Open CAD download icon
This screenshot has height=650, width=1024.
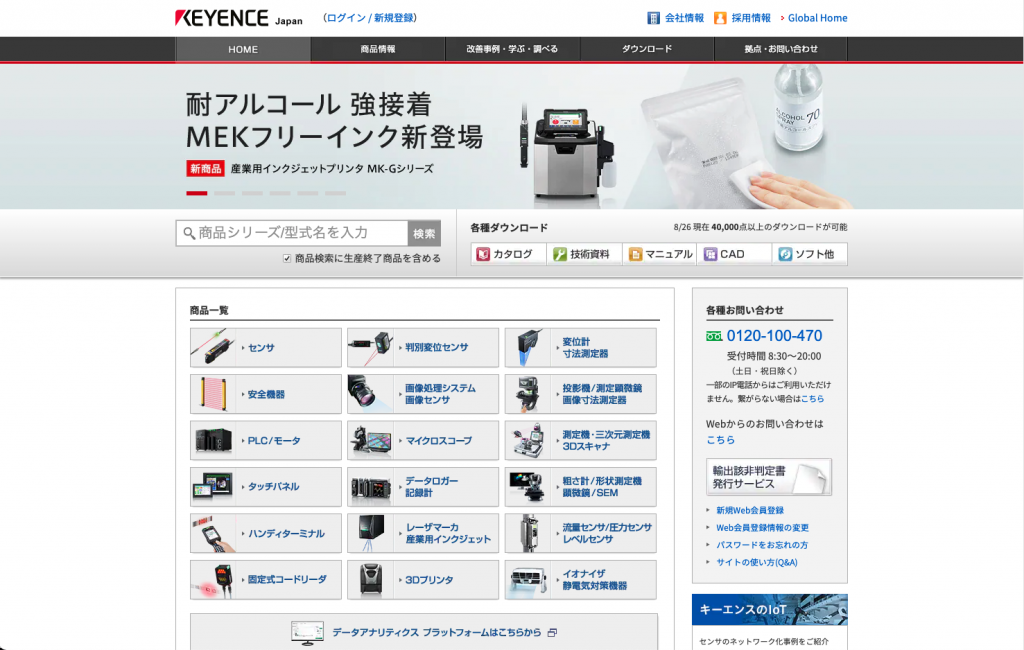coord(711,254)
